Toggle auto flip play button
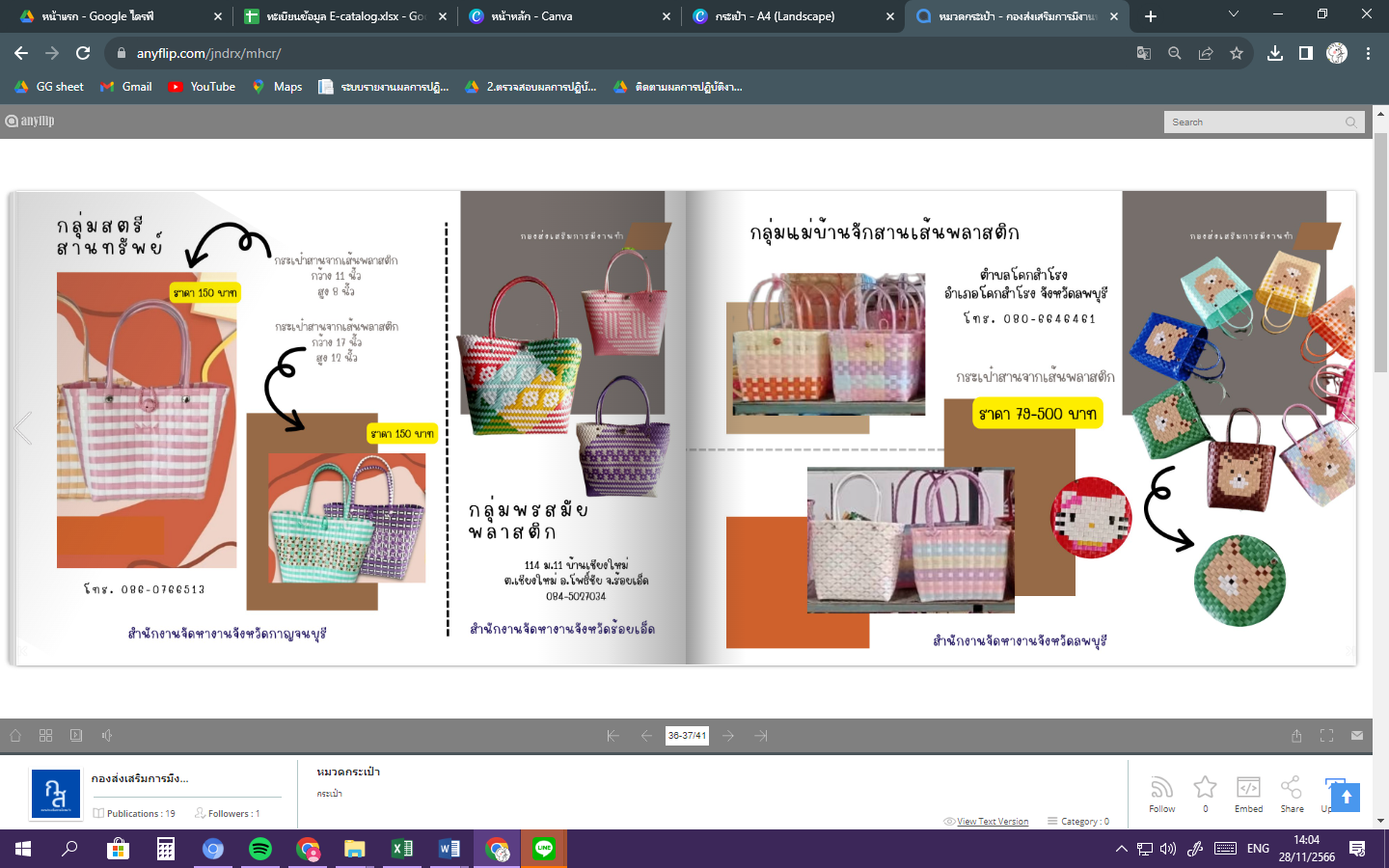 click(76, 736)
